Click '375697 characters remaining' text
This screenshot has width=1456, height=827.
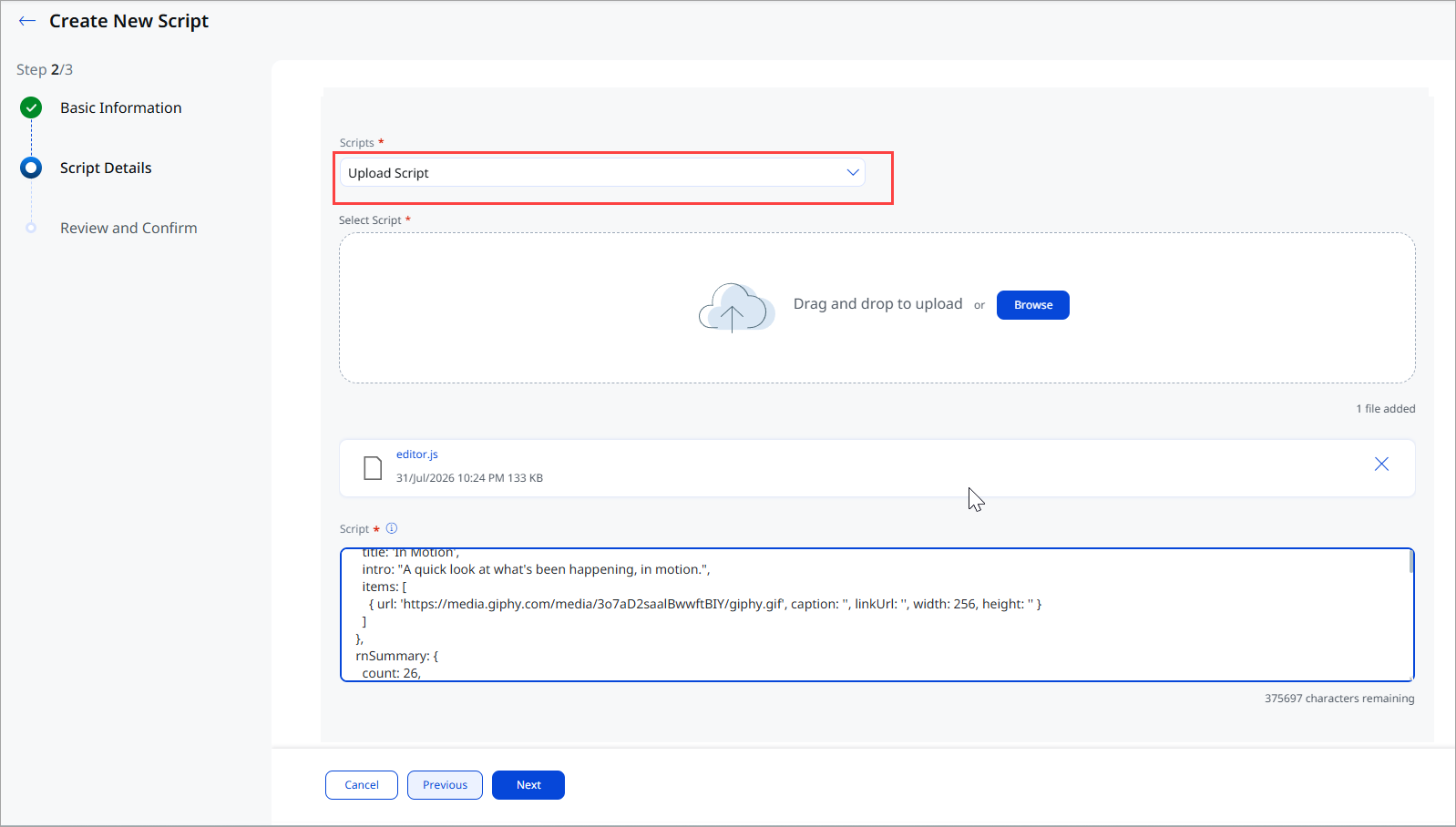coord(1339,699)
